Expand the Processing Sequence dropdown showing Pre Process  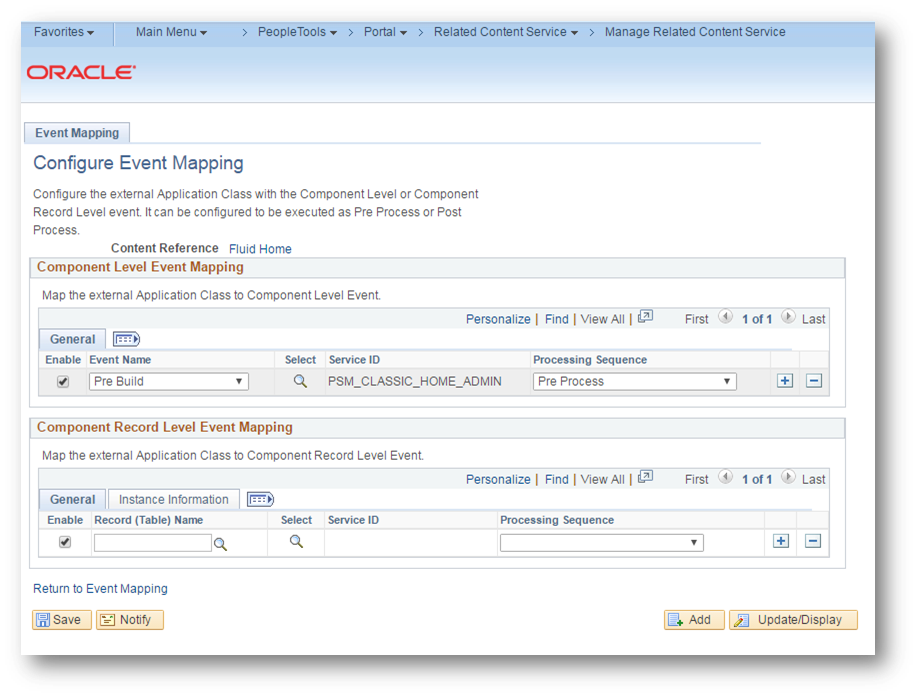(x=634, y=381)
